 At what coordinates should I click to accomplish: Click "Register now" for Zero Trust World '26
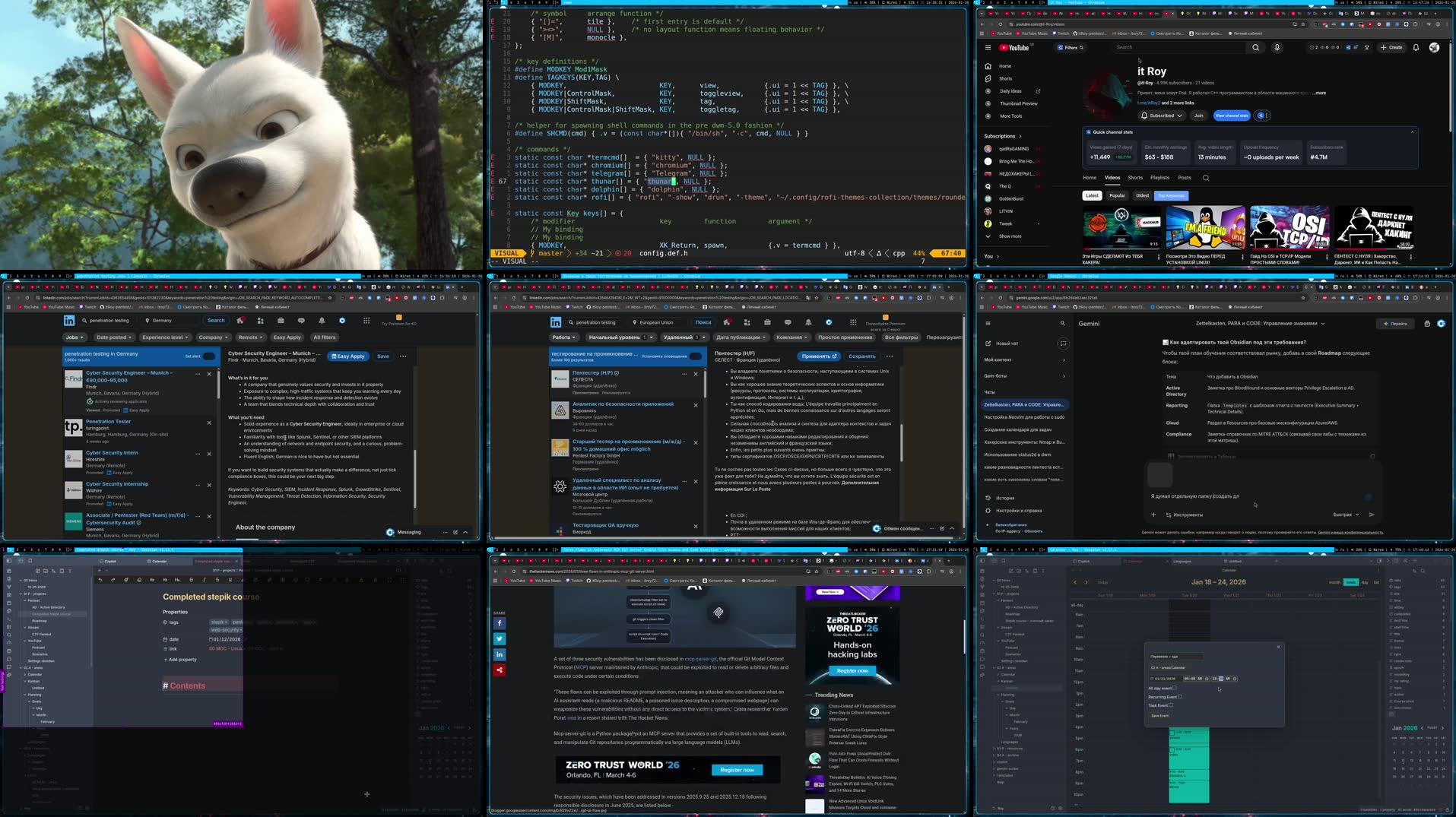[x=737, y=769]
